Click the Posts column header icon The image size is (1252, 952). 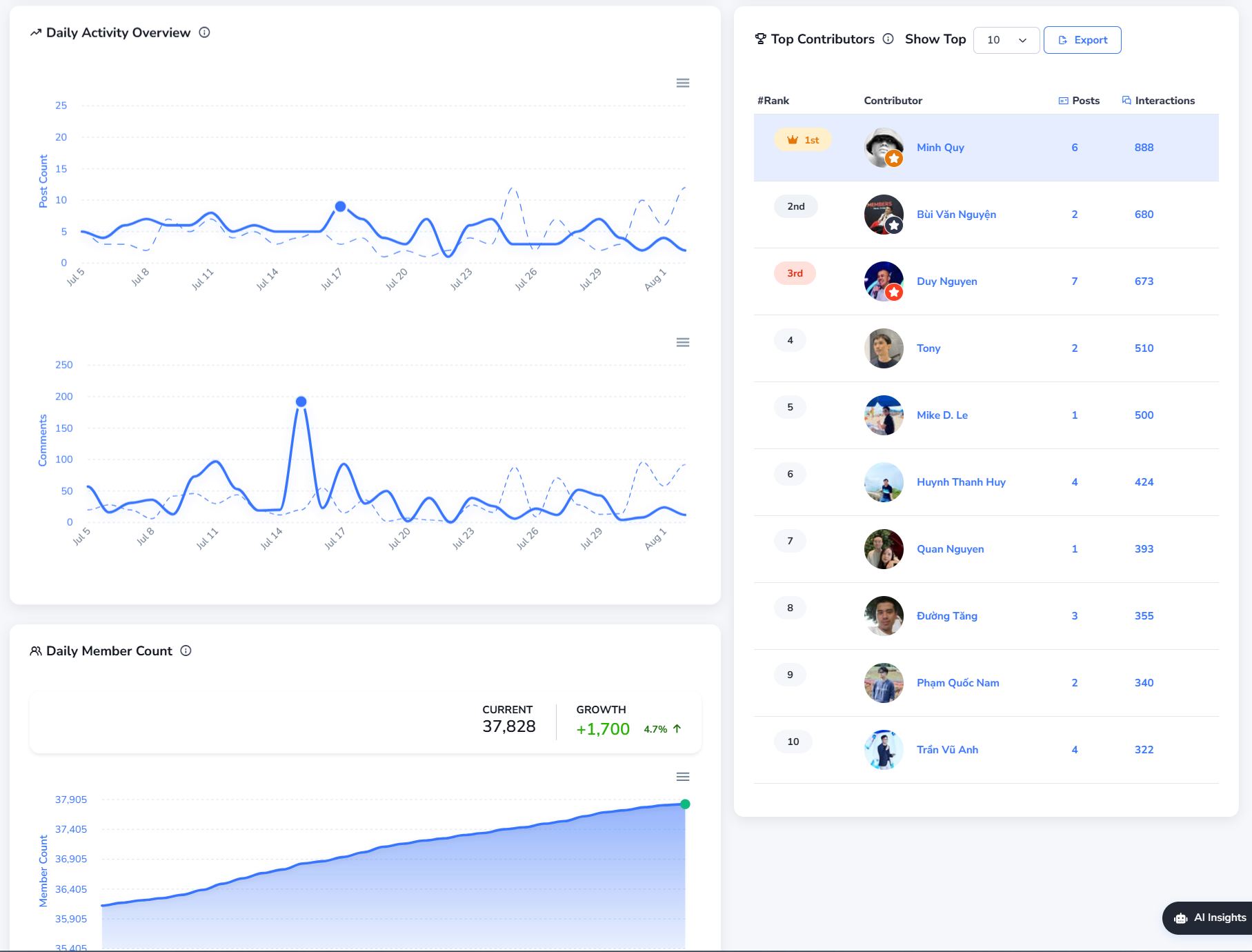click(1063, 101)
